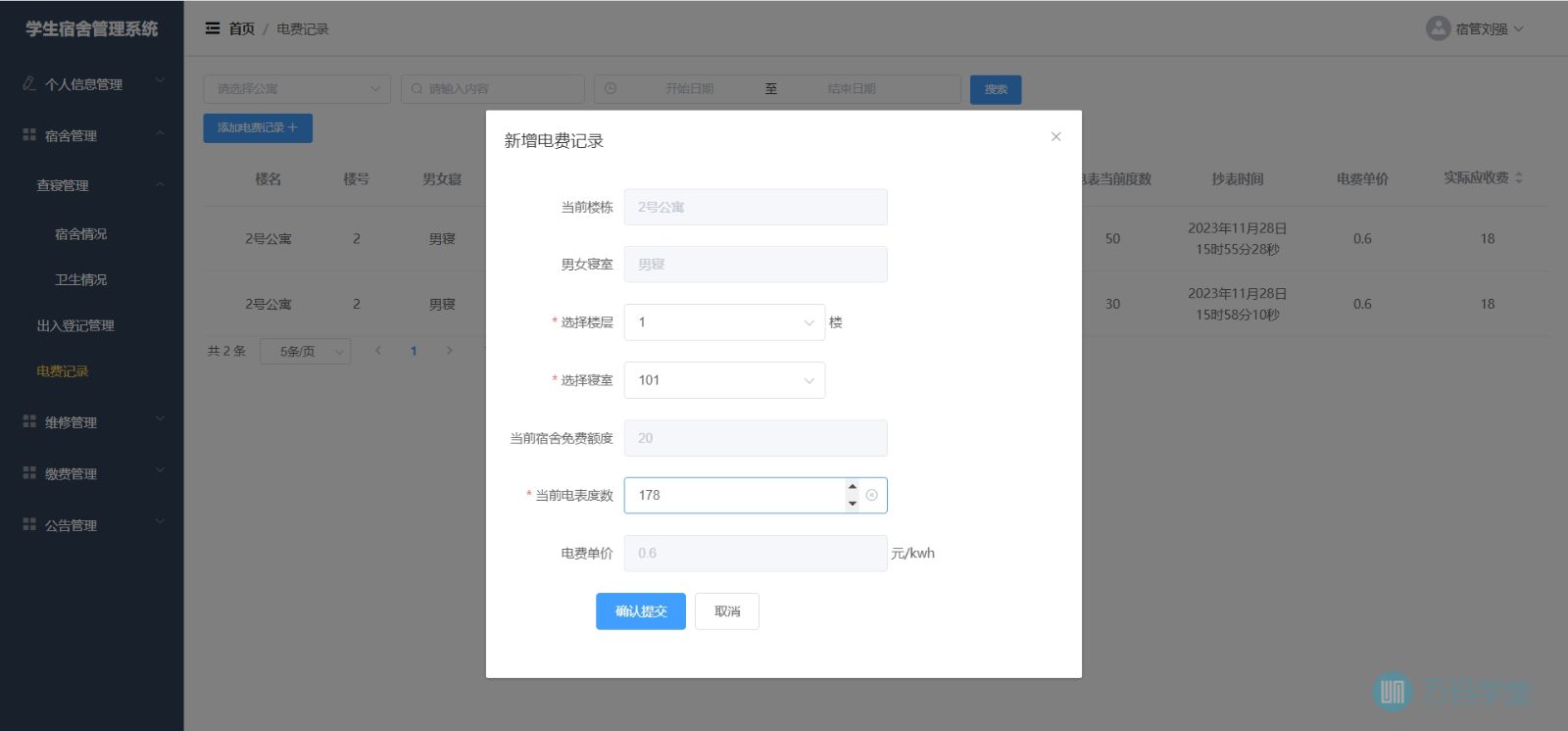Click the 结束日期 end date field
This screenshot has width=1568, height=731.
(852, 88)
